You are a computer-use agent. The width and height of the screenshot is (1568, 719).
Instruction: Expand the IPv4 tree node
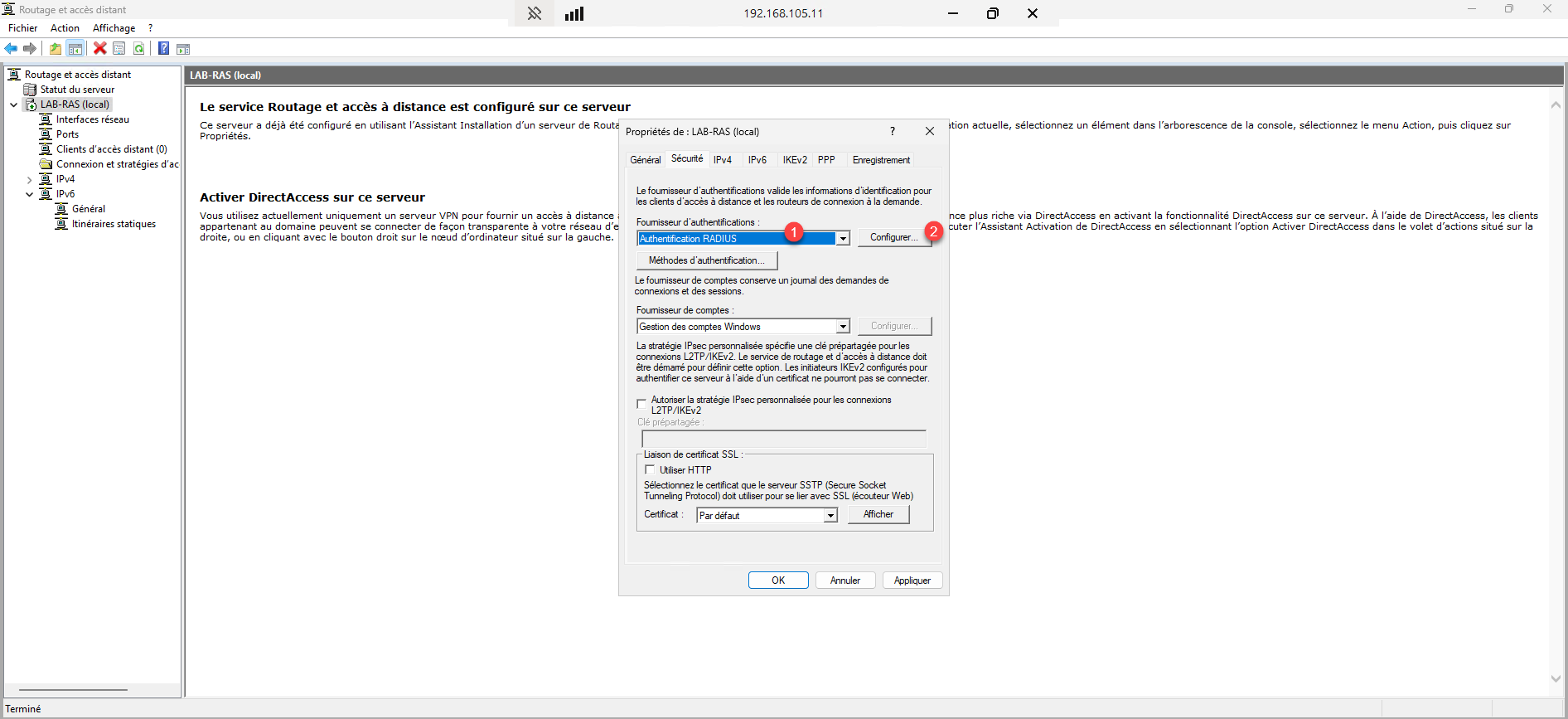[29, 180]
